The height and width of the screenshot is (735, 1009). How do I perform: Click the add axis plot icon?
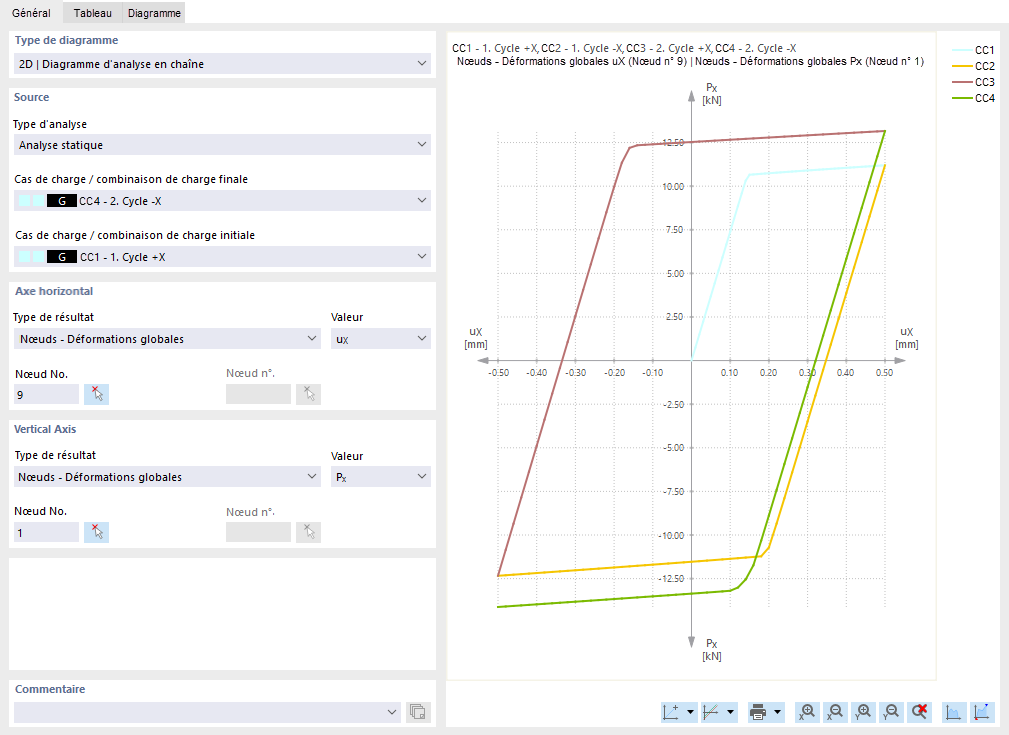[x=671, y=712]
